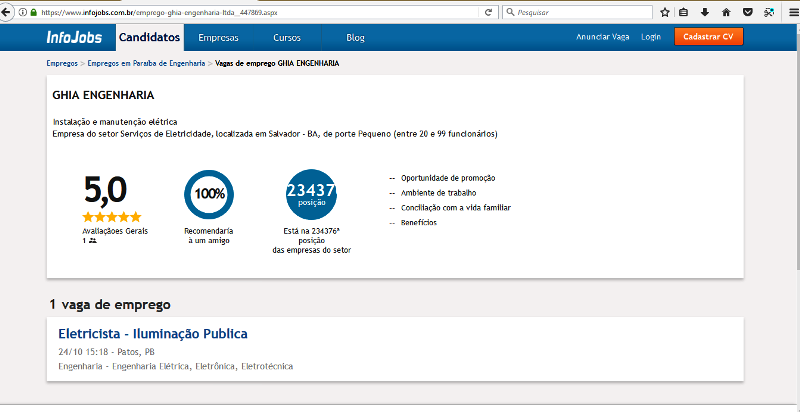Click Vagas de emprego GHIA ENGENHARIA breadcrumb
800x412 pixels.
click(277, 63)
